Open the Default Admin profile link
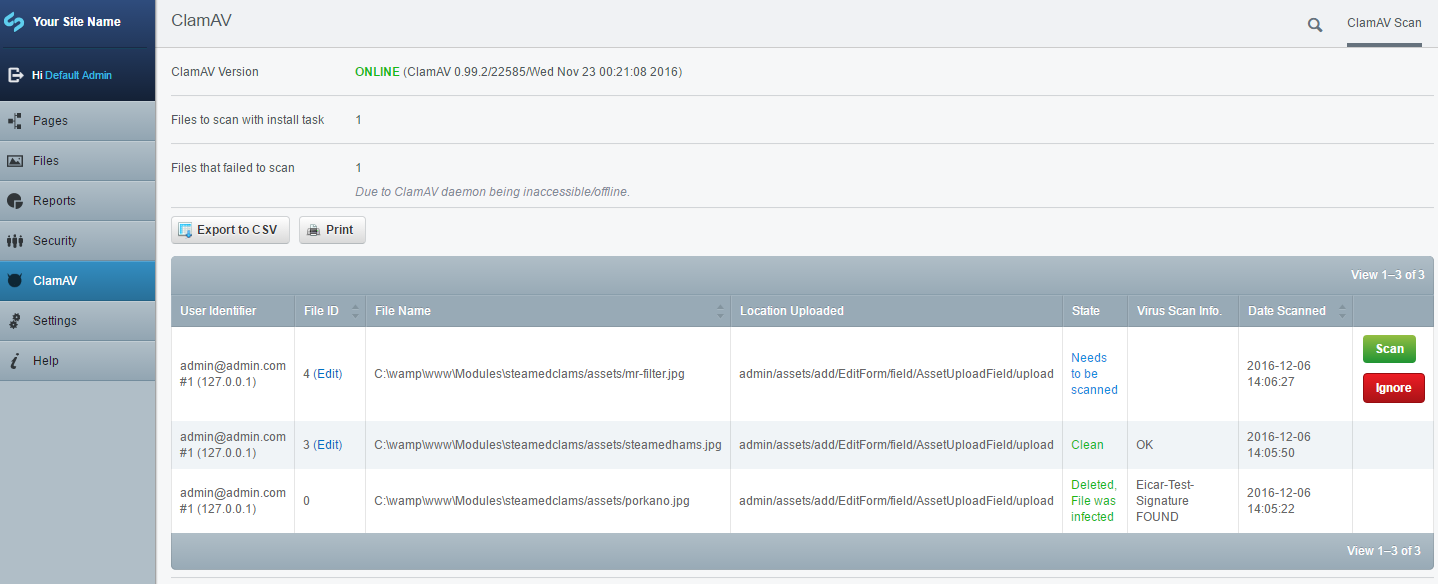The image size is (1438, 584). click(78, 75)
